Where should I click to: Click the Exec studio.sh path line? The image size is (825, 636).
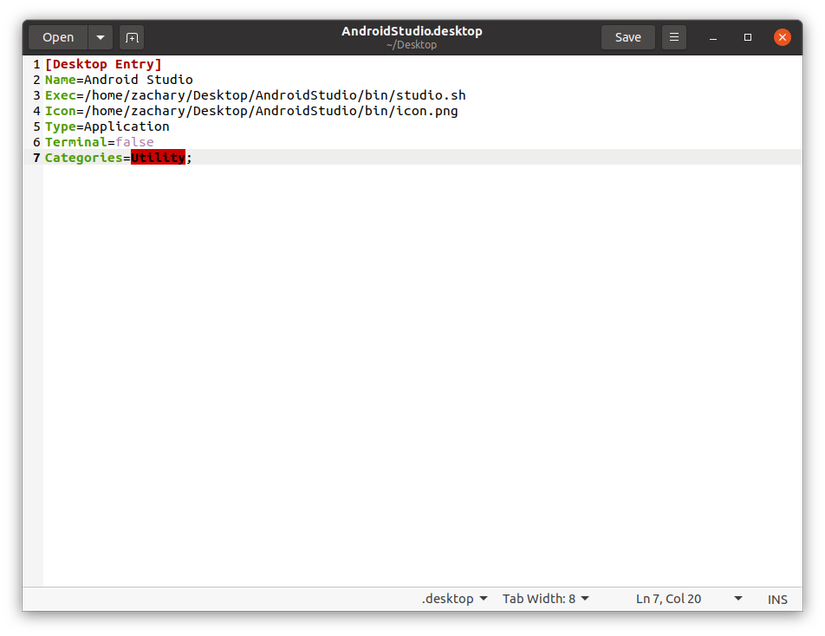pyautogui.click(x=255, y=95)
